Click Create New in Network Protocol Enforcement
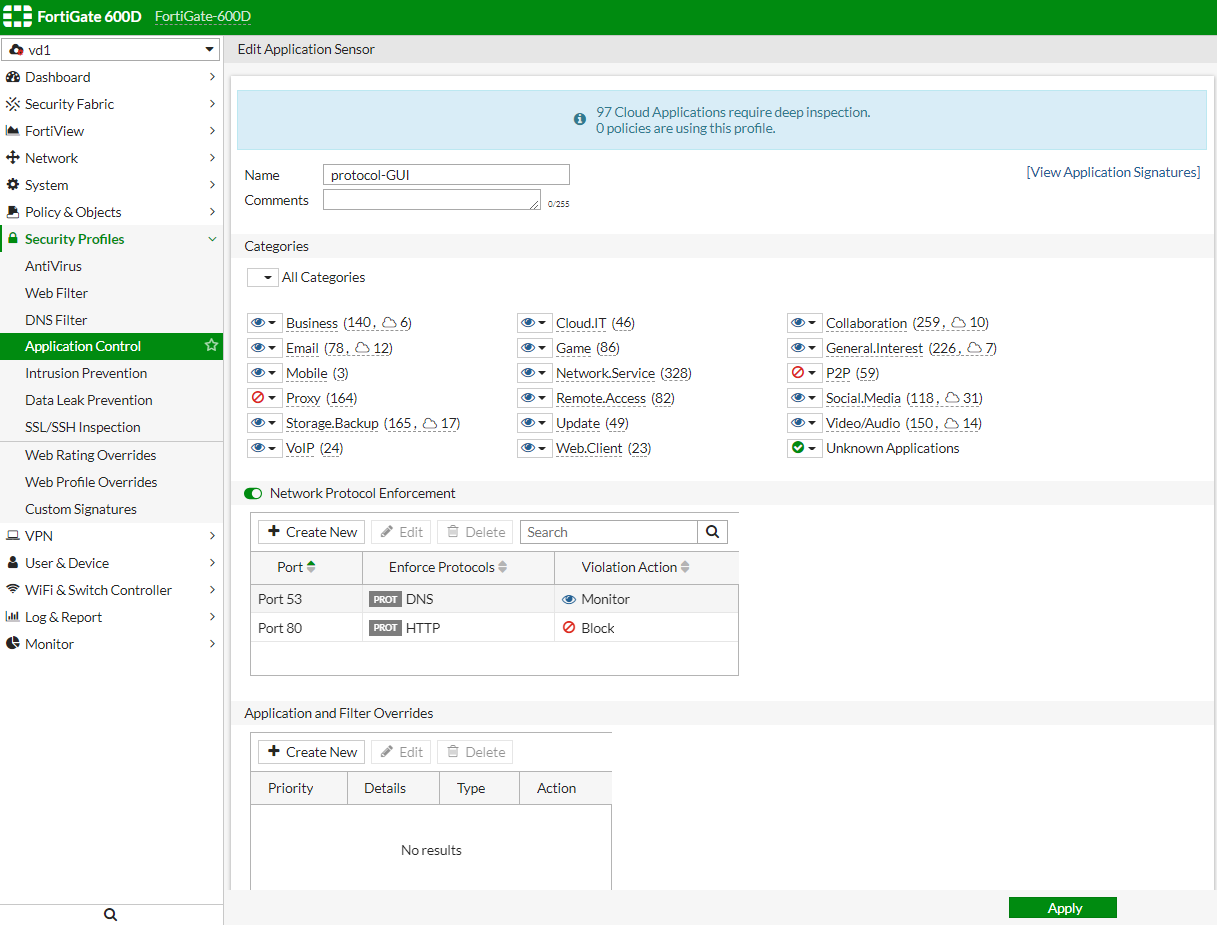This screenshot has width=1217, height=925. 311,532
